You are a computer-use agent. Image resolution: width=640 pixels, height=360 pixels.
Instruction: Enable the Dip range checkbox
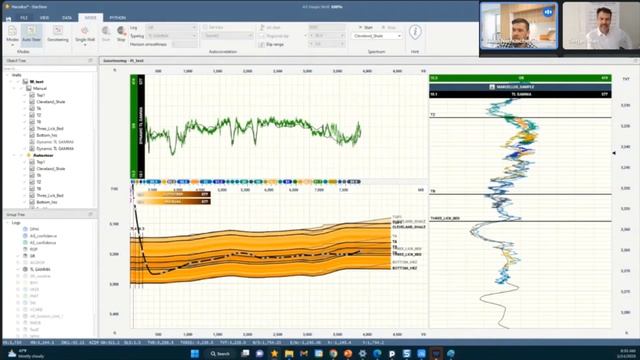click(x=262, y=44)
